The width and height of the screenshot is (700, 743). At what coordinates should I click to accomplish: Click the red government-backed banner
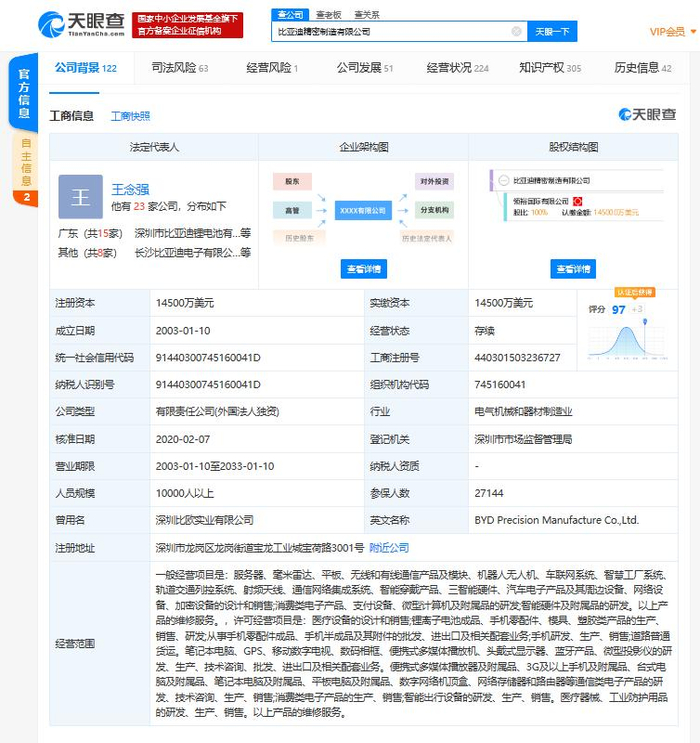coord(188,25)
